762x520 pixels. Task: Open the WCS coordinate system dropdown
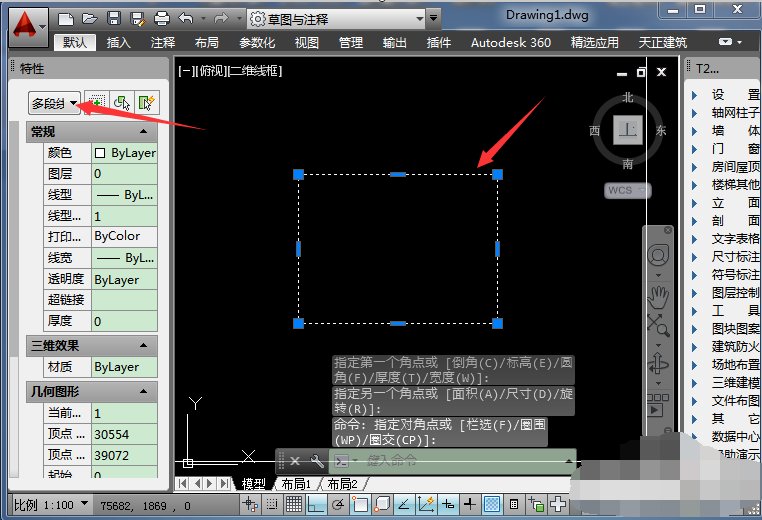[x=627, y=190]
